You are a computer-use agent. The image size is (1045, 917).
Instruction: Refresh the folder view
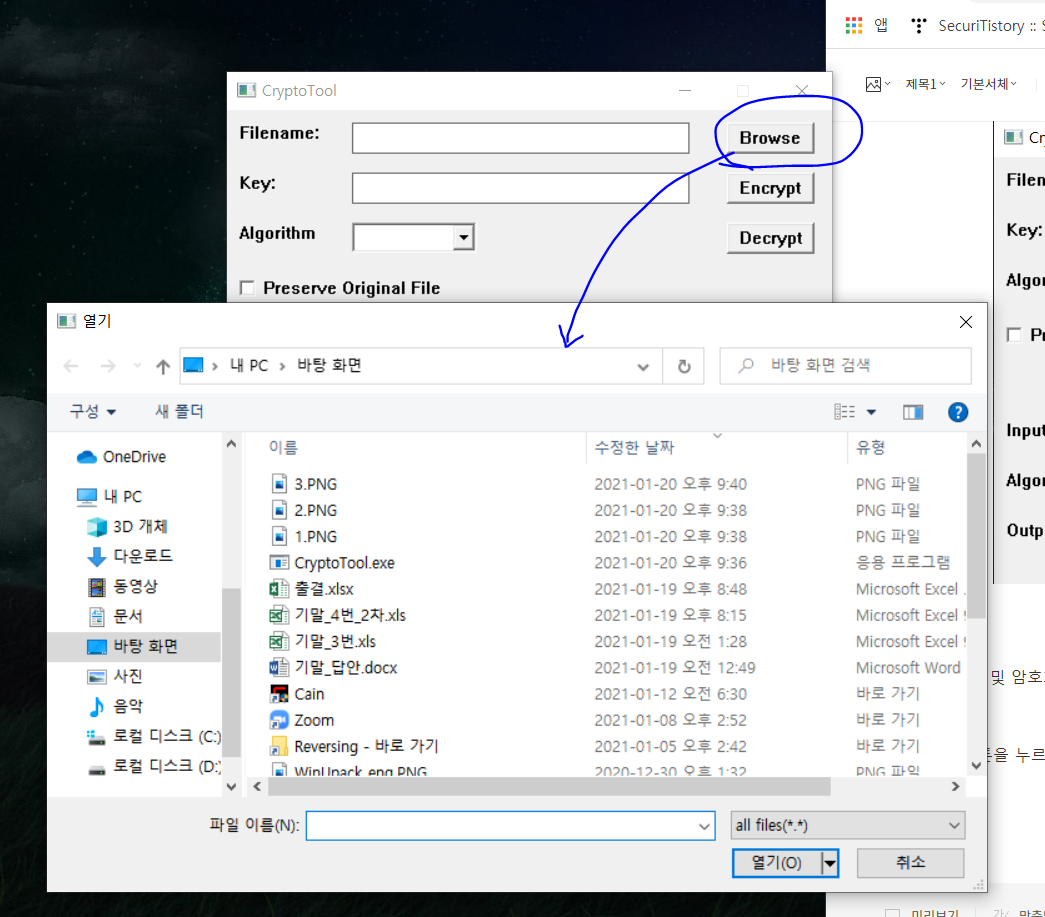pos(684,367)
